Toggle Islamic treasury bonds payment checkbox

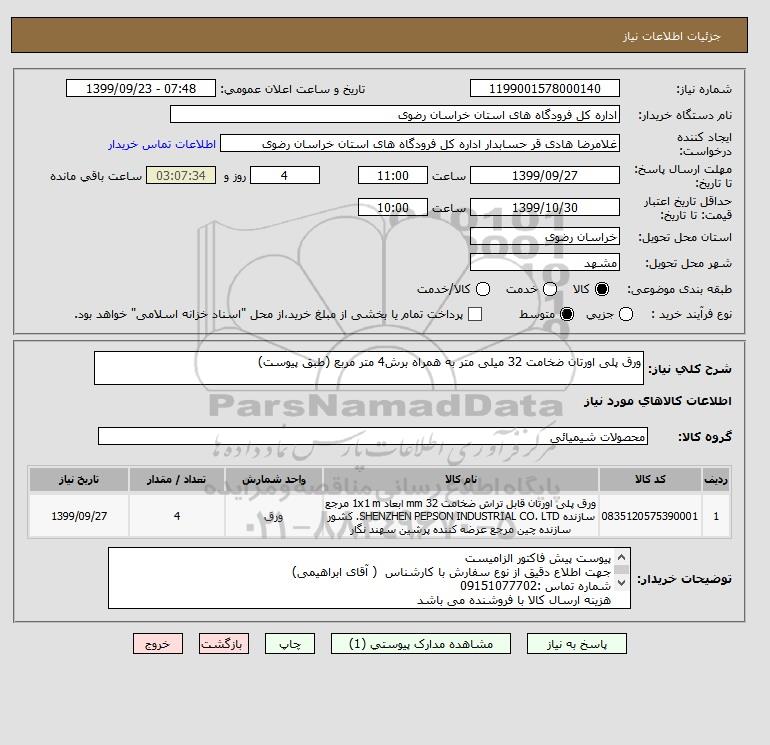point(475,314)
